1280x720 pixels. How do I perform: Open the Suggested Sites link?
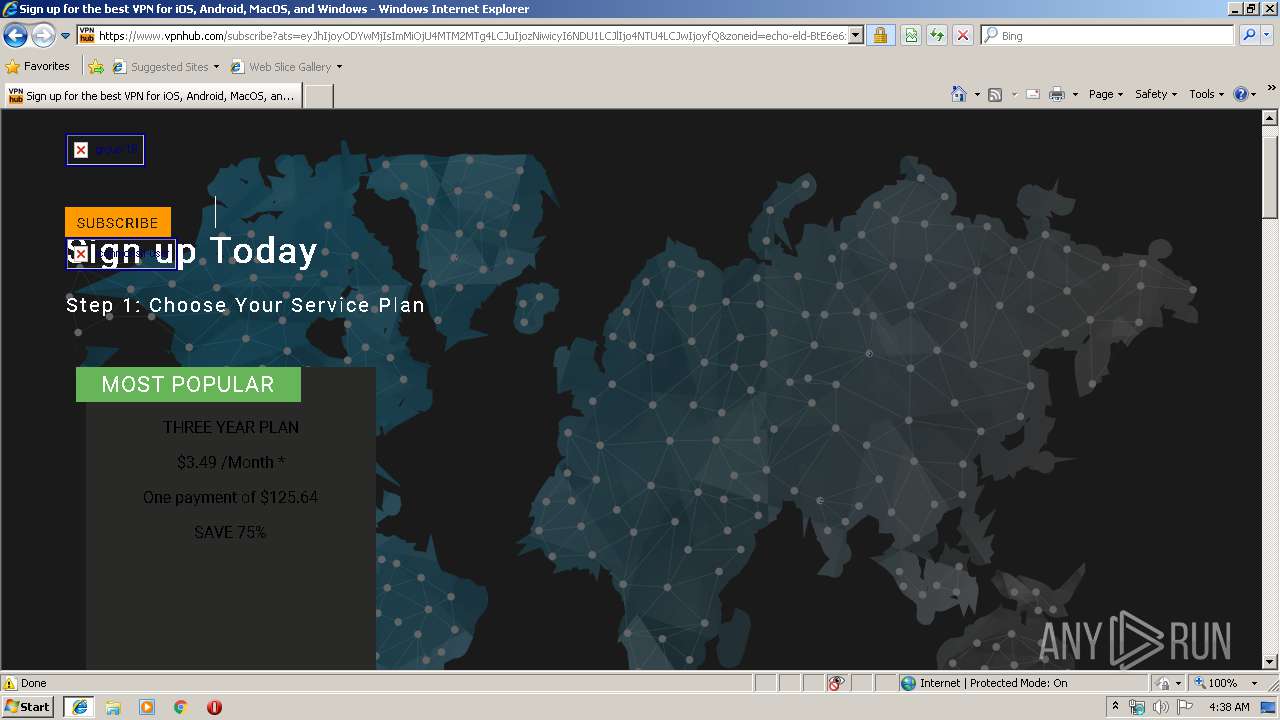click(165, 67)
